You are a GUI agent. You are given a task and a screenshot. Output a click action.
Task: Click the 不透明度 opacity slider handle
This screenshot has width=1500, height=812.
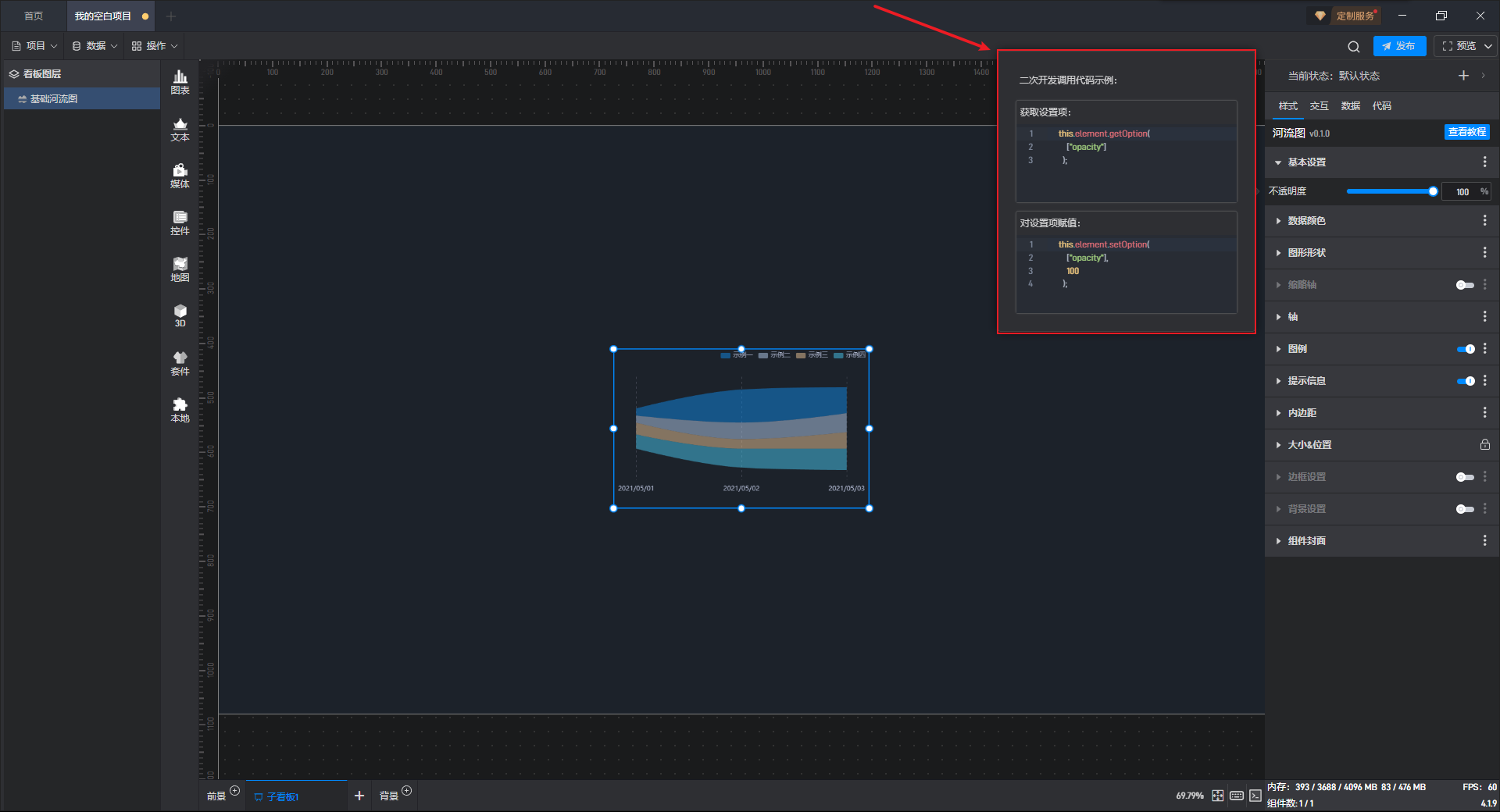(1433, 191)
